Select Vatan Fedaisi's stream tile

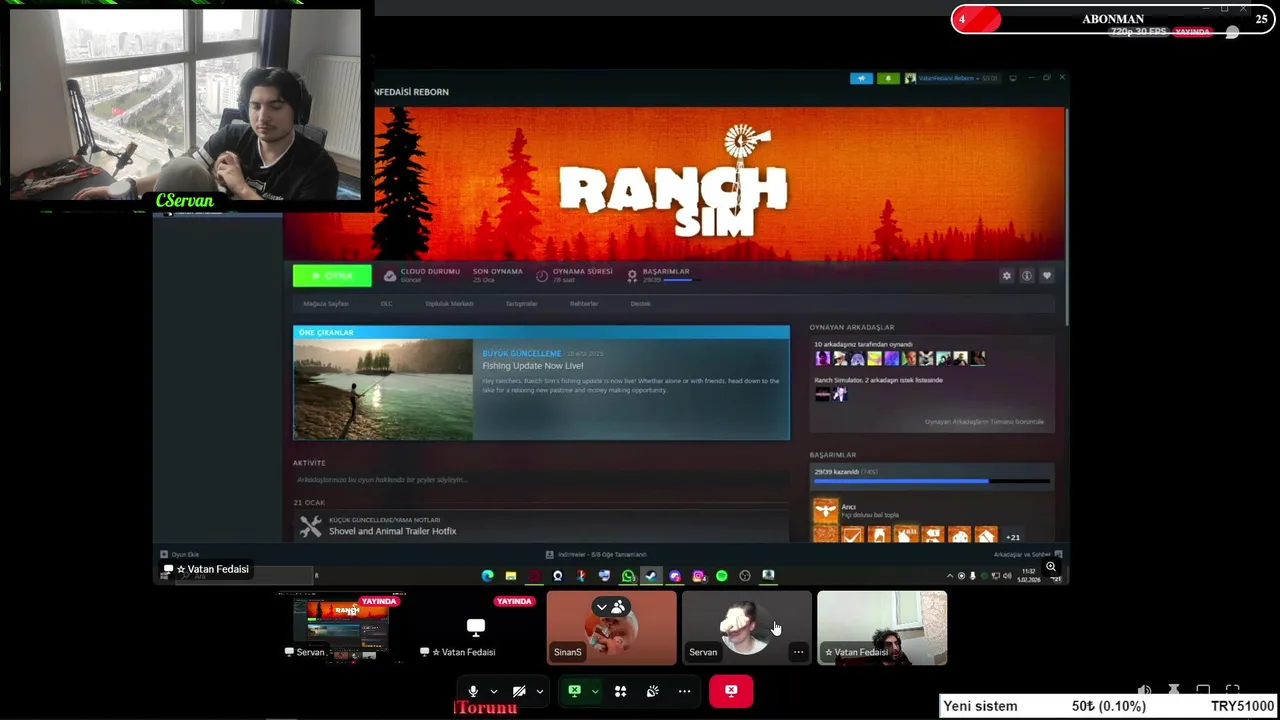[475, 627]
